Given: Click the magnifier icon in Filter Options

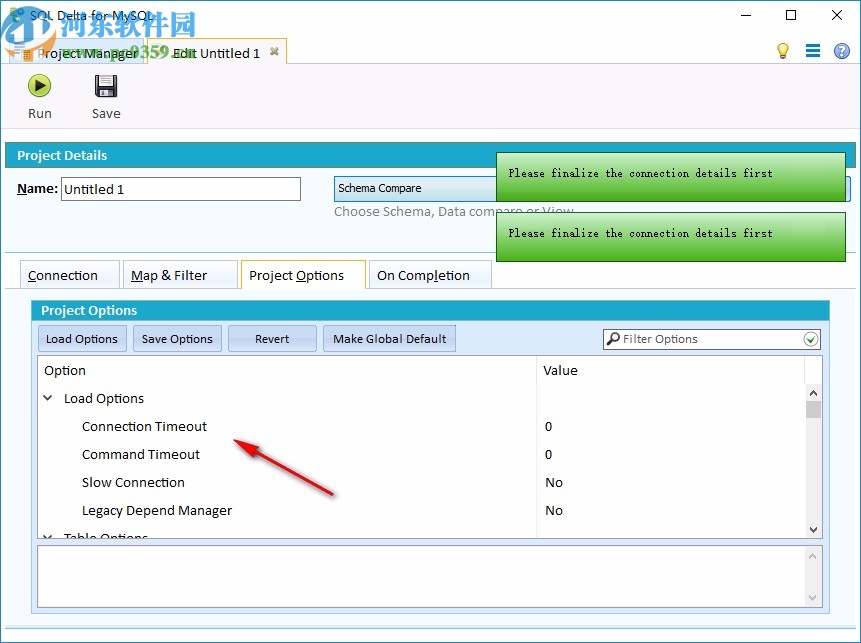Looking at the screenshot, I should (x=612, y=339).
